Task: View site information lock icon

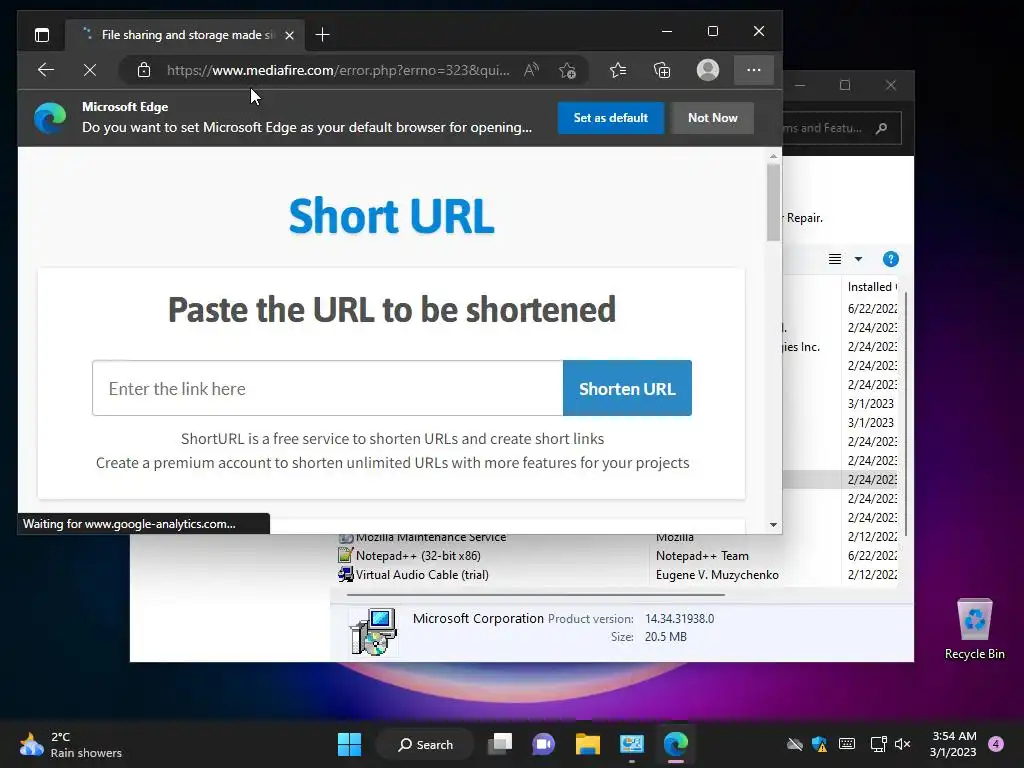Action: coord(144,70)
